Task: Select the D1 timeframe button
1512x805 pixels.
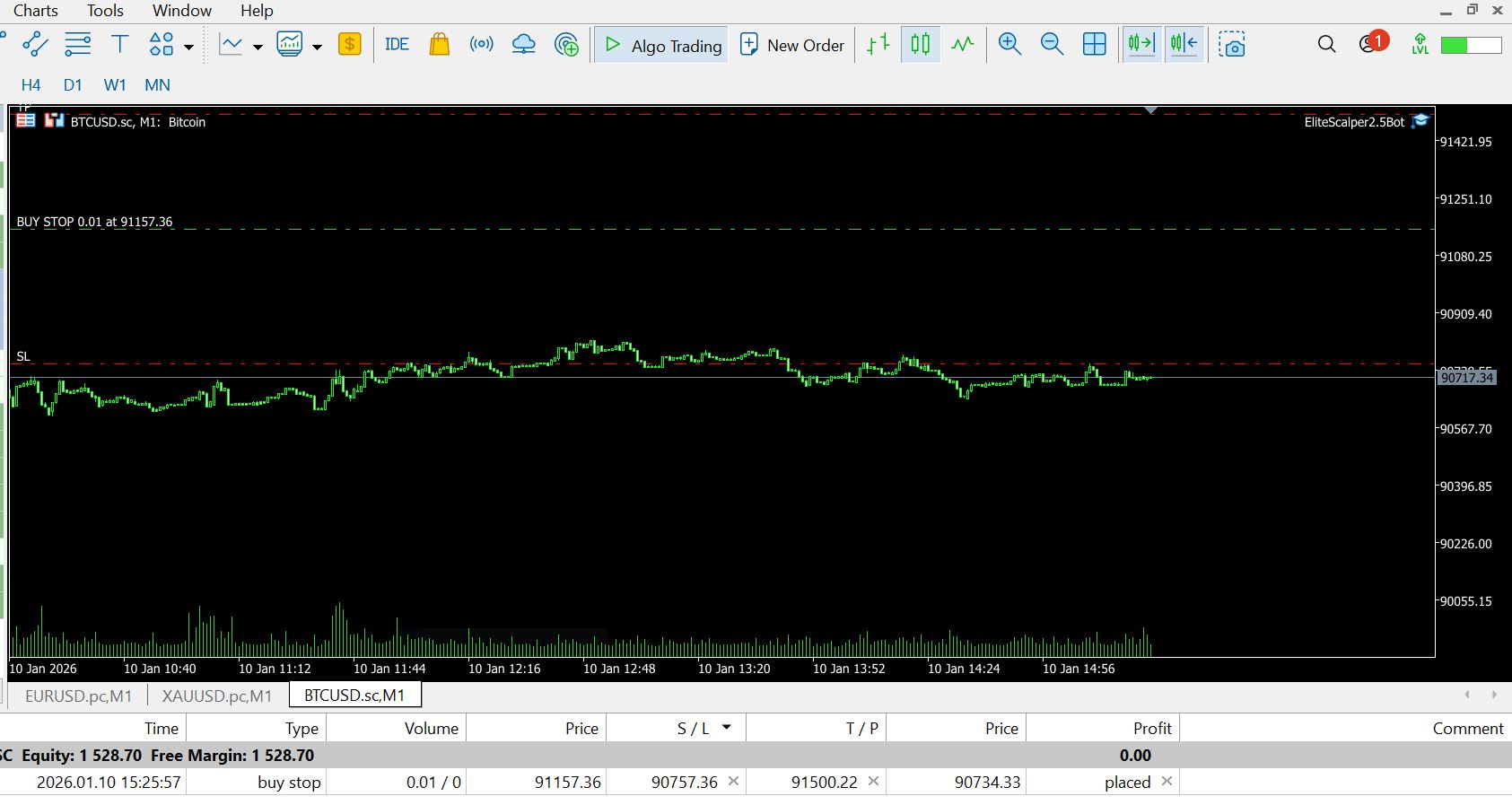Action: tap(73, 85)
